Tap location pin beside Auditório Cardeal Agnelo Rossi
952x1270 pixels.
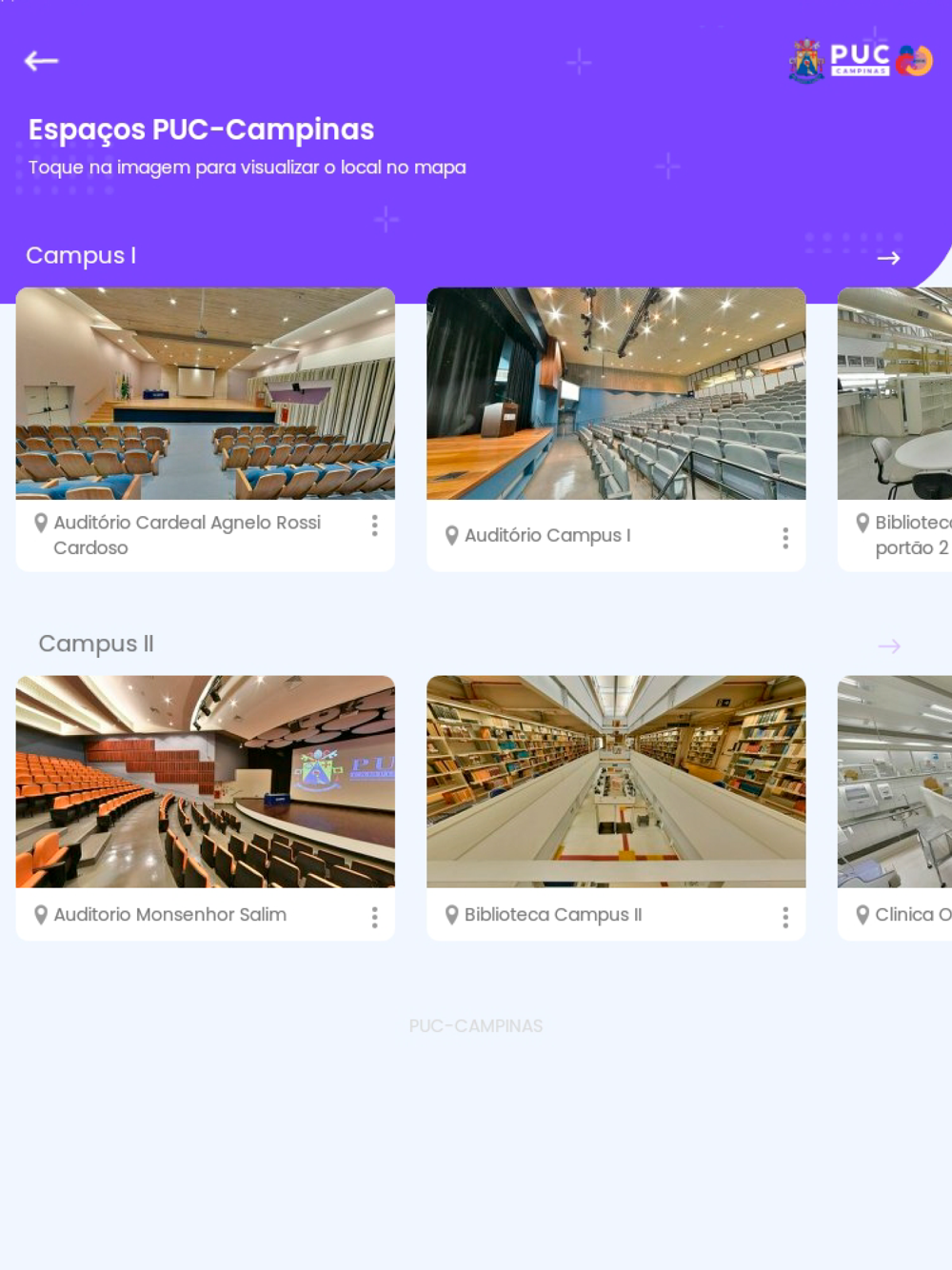pos(41,523)
